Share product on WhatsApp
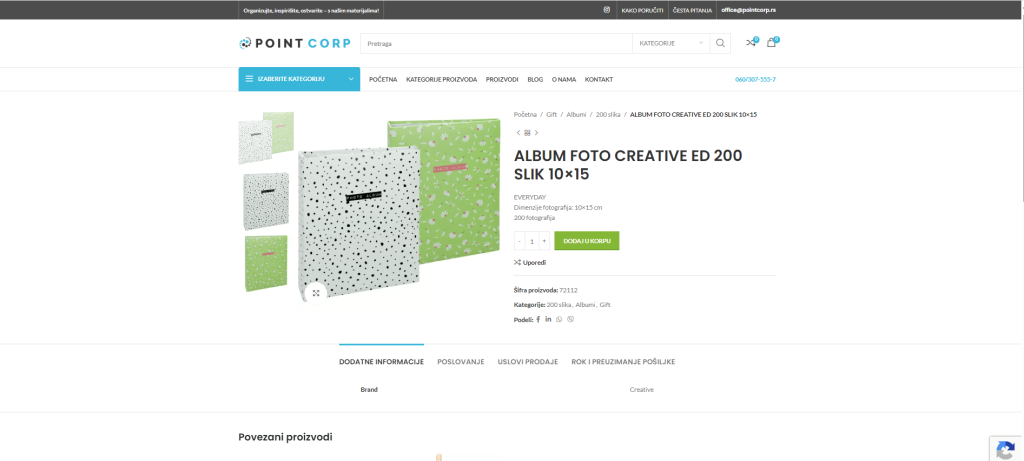This screenshot has width=1024, height=461. click(559, 319)
